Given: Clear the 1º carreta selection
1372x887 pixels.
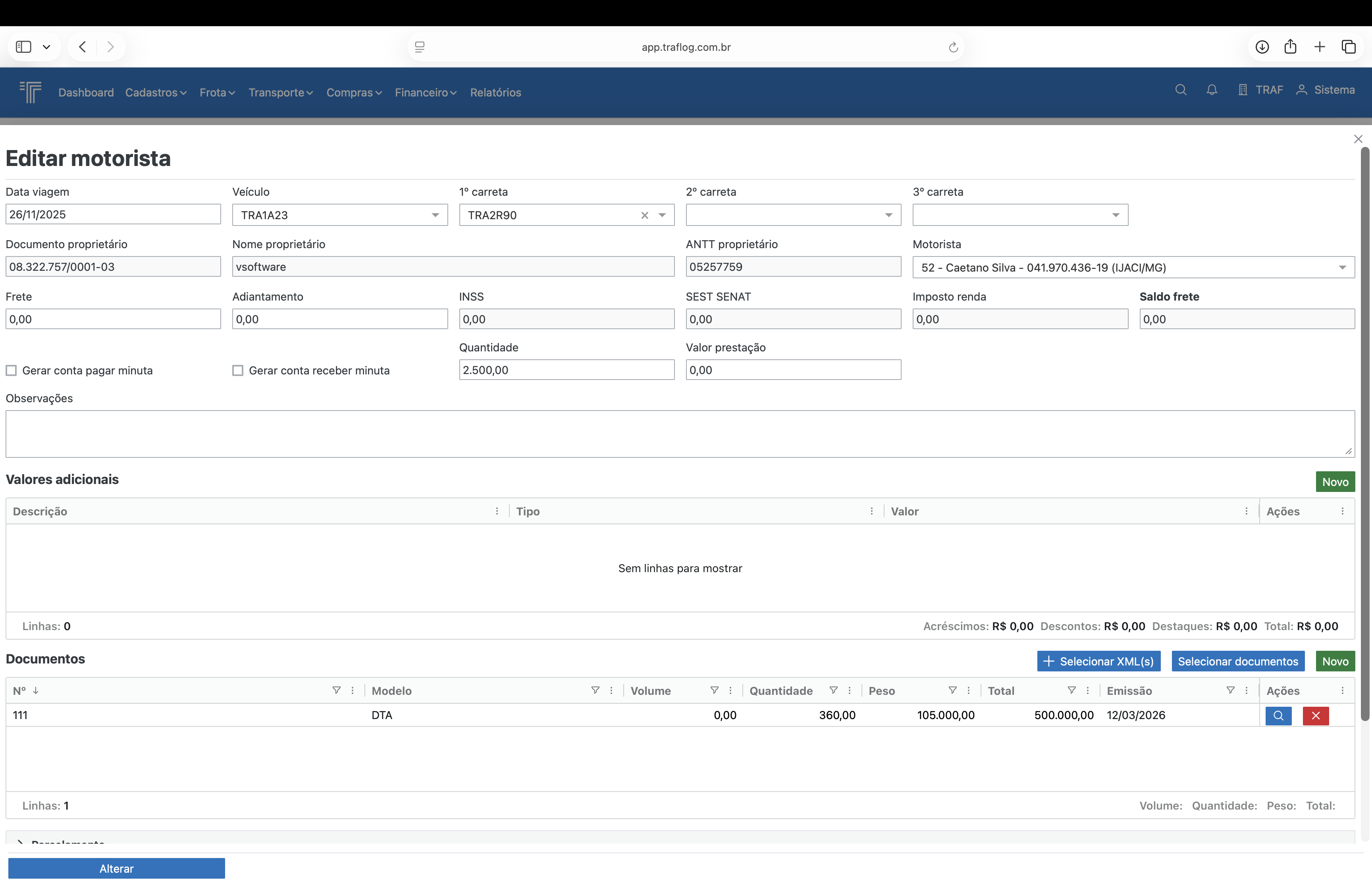Looking at the screenshot, I should [x=644, y=216].
